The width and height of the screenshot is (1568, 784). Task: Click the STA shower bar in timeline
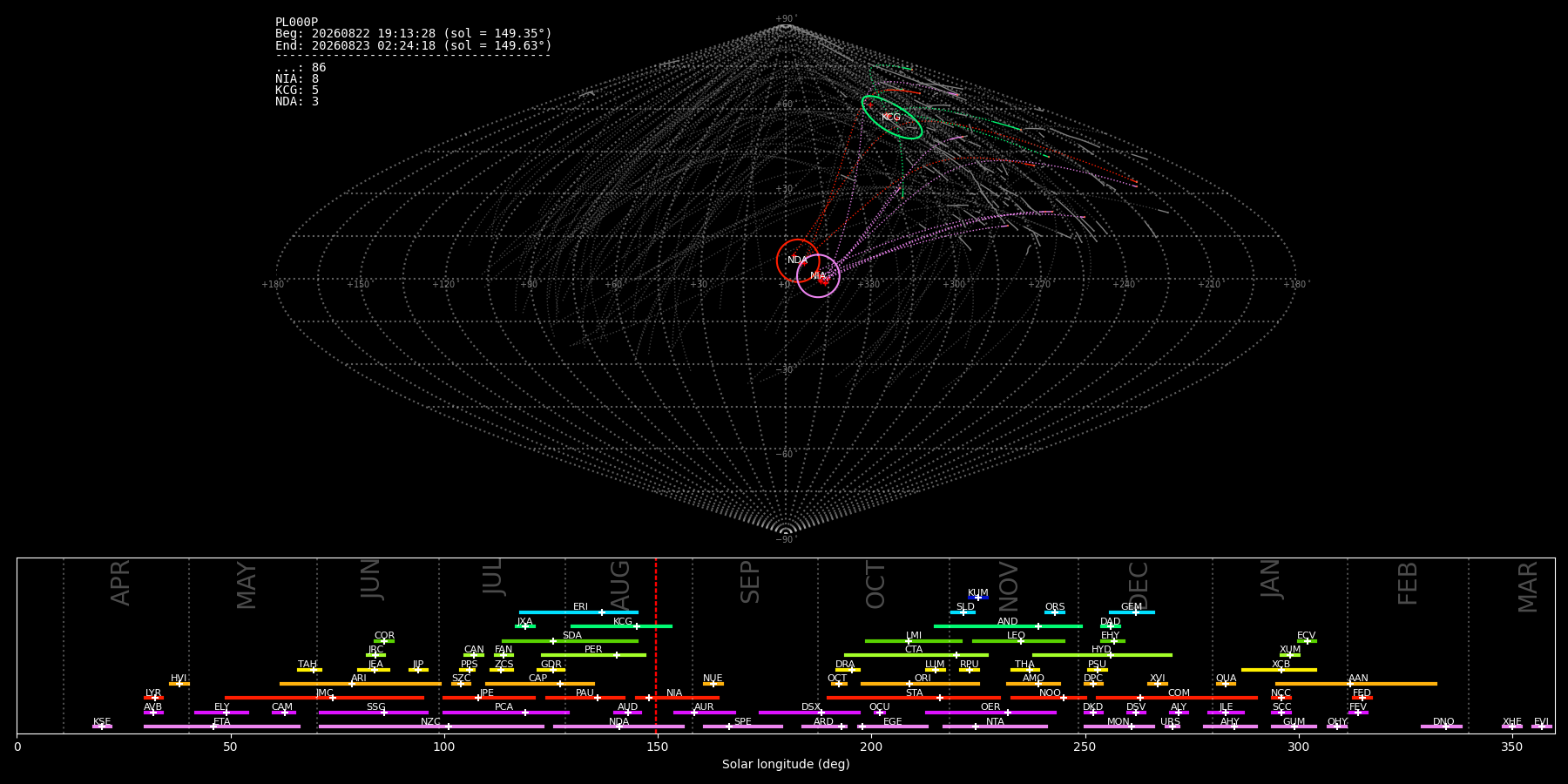914,698
